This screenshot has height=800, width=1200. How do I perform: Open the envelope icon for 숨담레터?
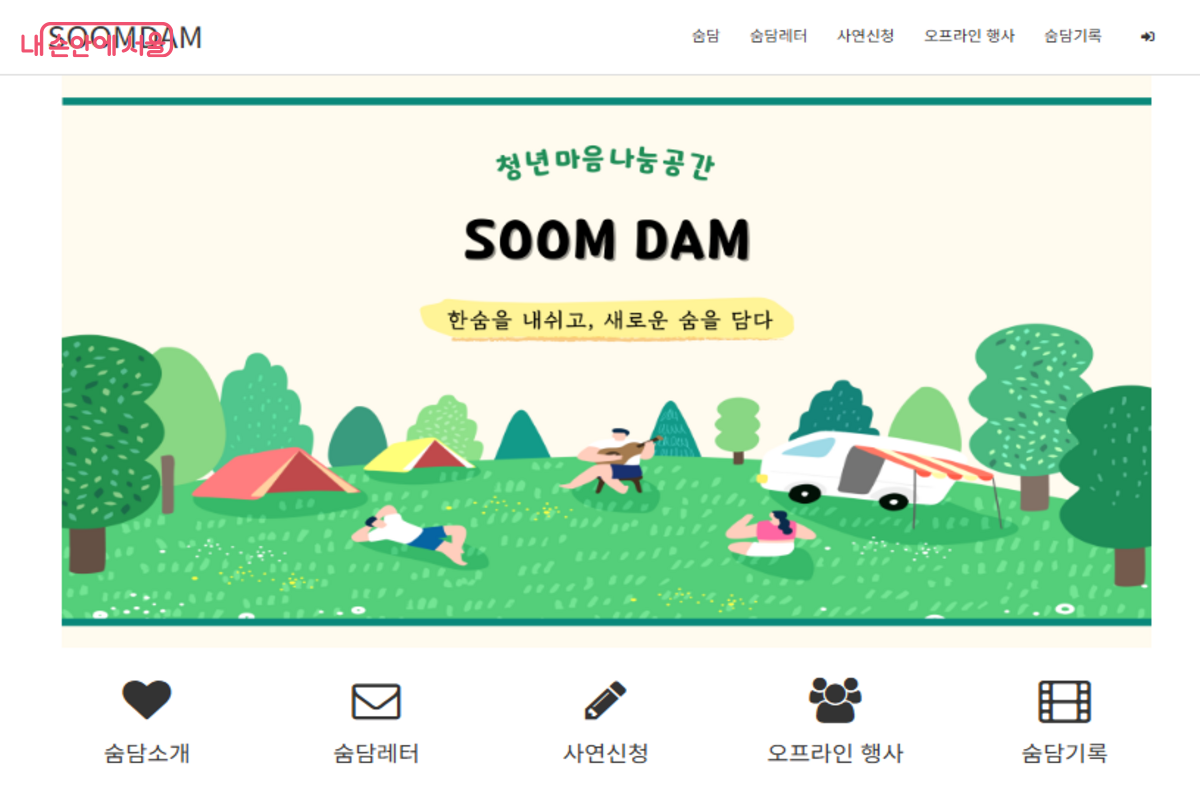[x=376, y=701]
